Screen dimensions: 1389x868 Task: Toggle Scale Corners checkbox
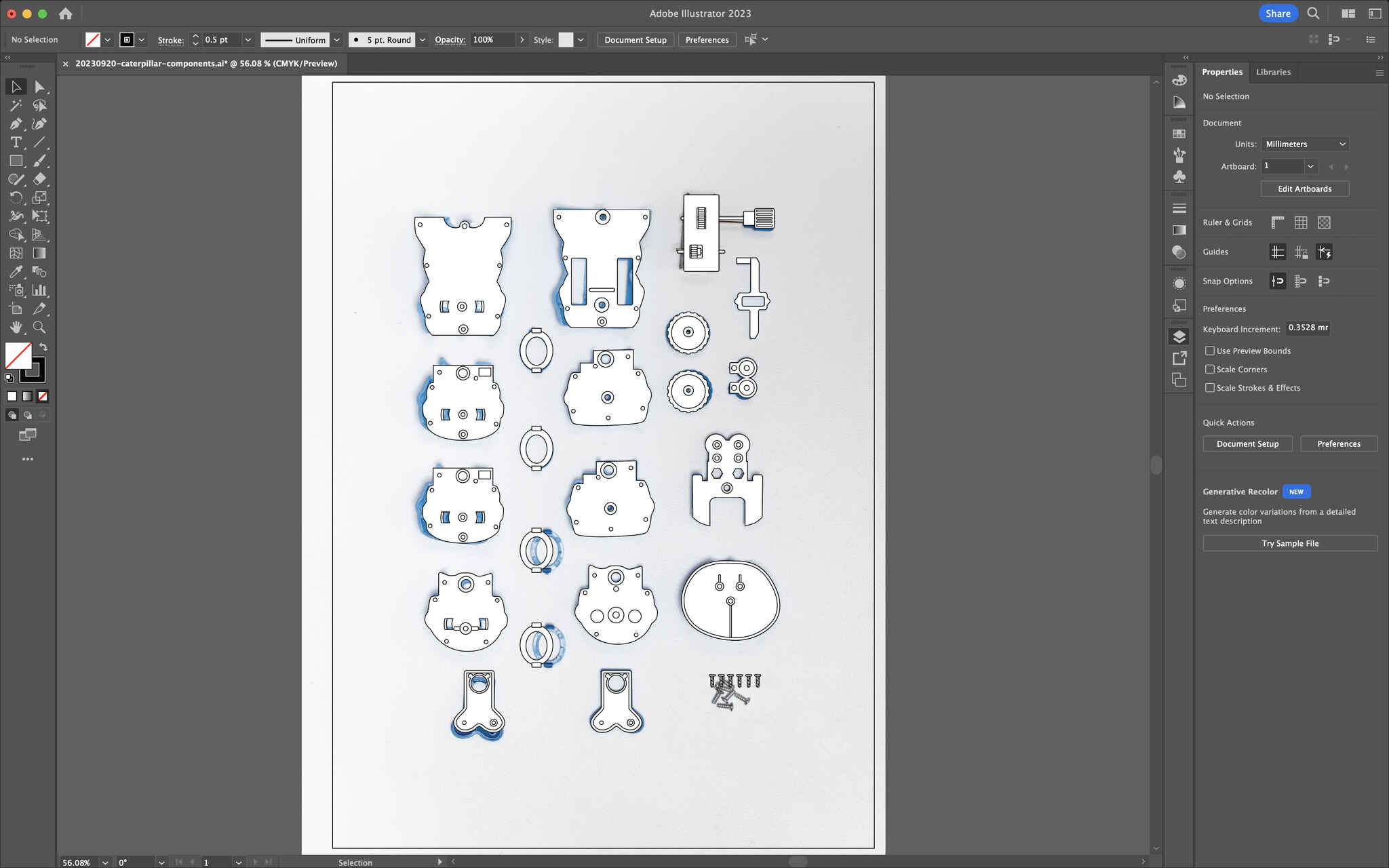tap(1209, 369)
